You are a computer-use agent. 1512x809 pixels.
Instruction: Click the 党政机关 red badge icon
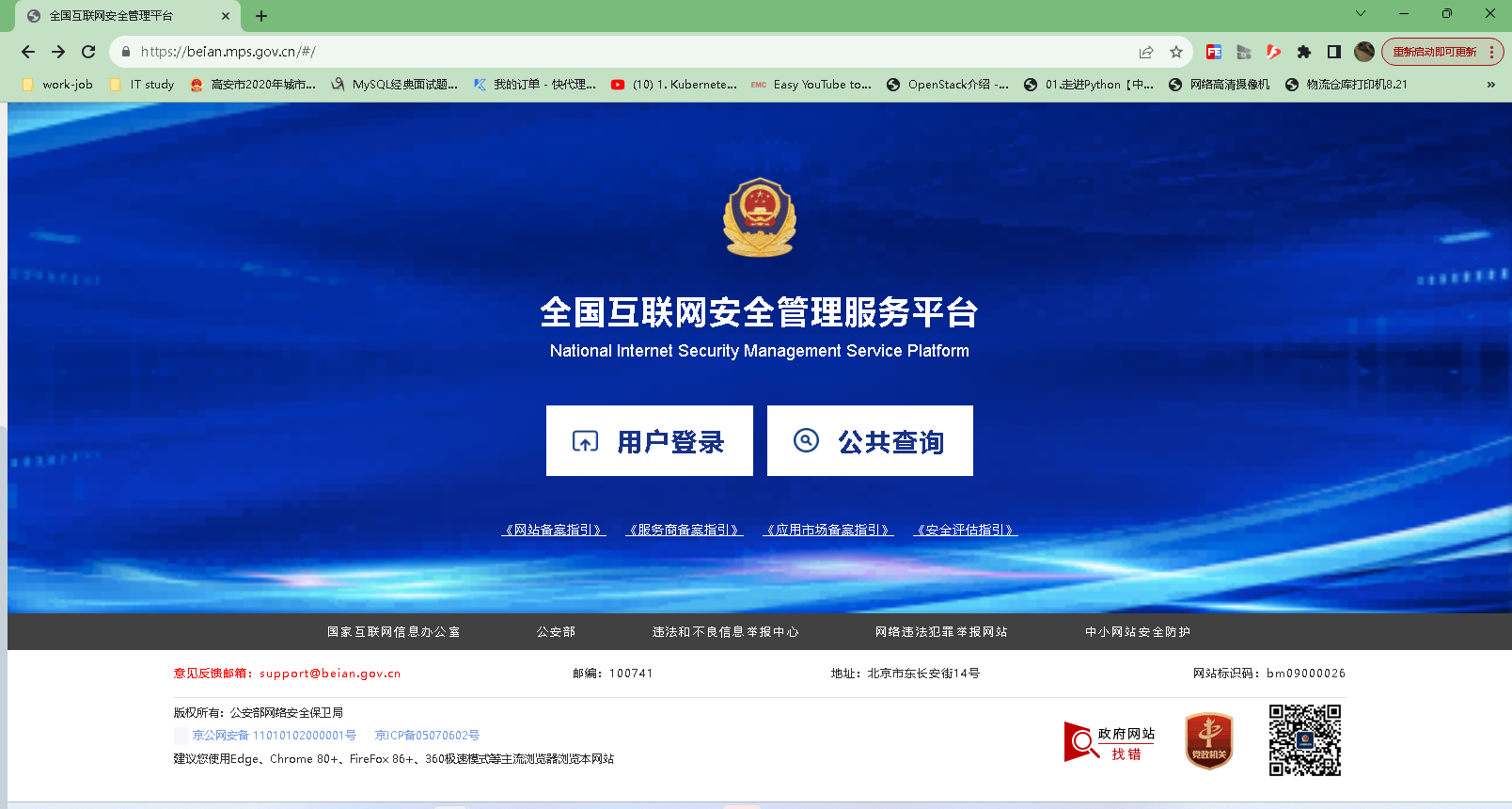point(1209,741)
